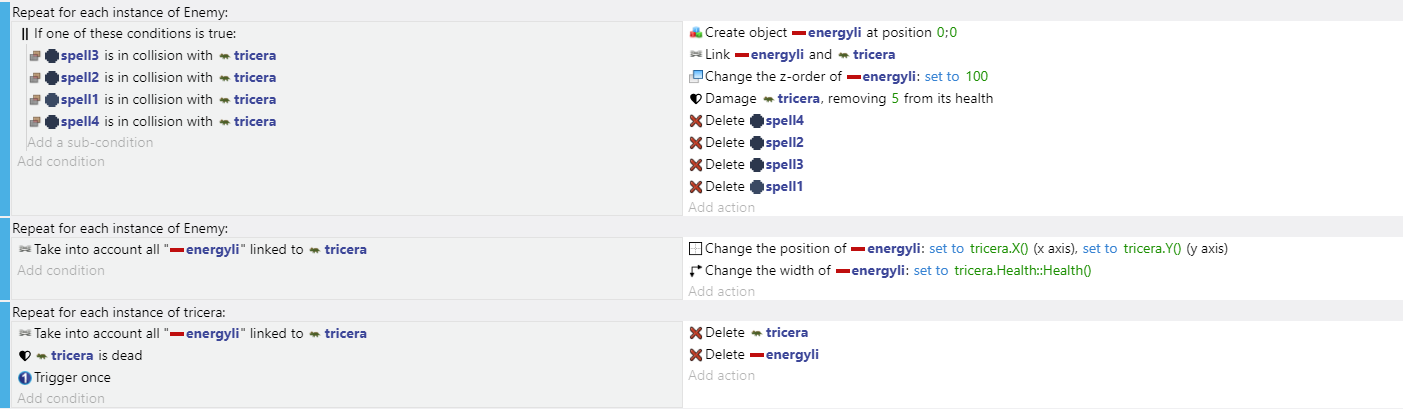Click 'Add action' under Delete spell1
This screenshot has width=1403, height=409.
[721, 208]
